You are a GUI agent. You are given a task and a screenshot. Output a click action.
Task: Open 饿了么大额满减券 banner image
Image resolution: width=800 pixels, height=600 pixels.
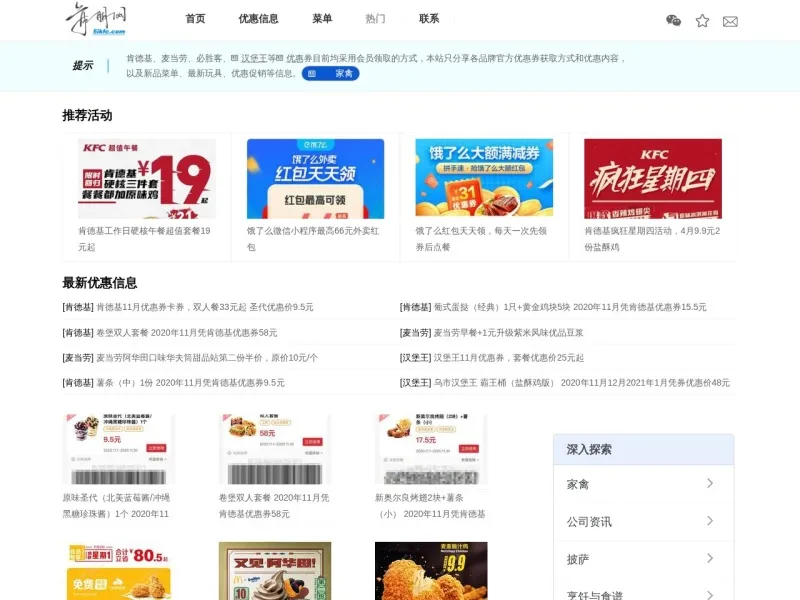tap(484, 178)
